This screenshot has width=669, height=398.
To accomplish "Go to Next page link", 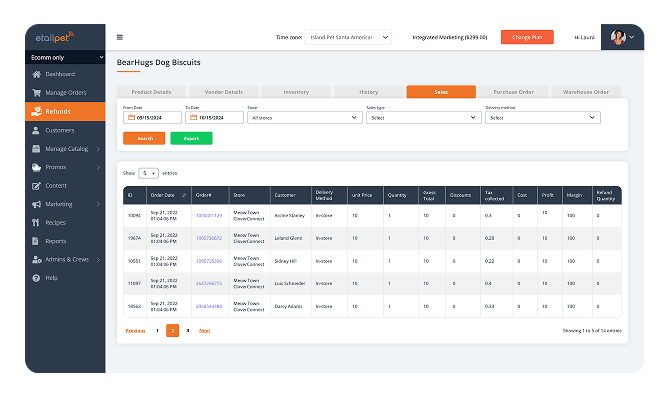I will point(204,331).
